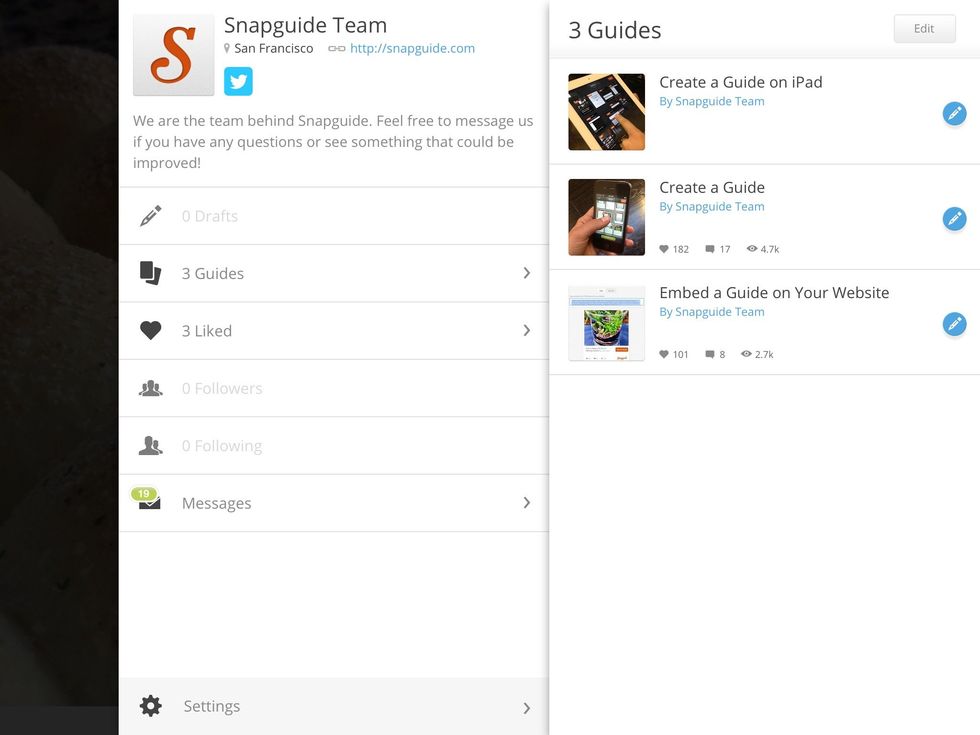Open the snapguide.com website link
The width and height of the screenshot is (980, 735).
tap(412, 48)
